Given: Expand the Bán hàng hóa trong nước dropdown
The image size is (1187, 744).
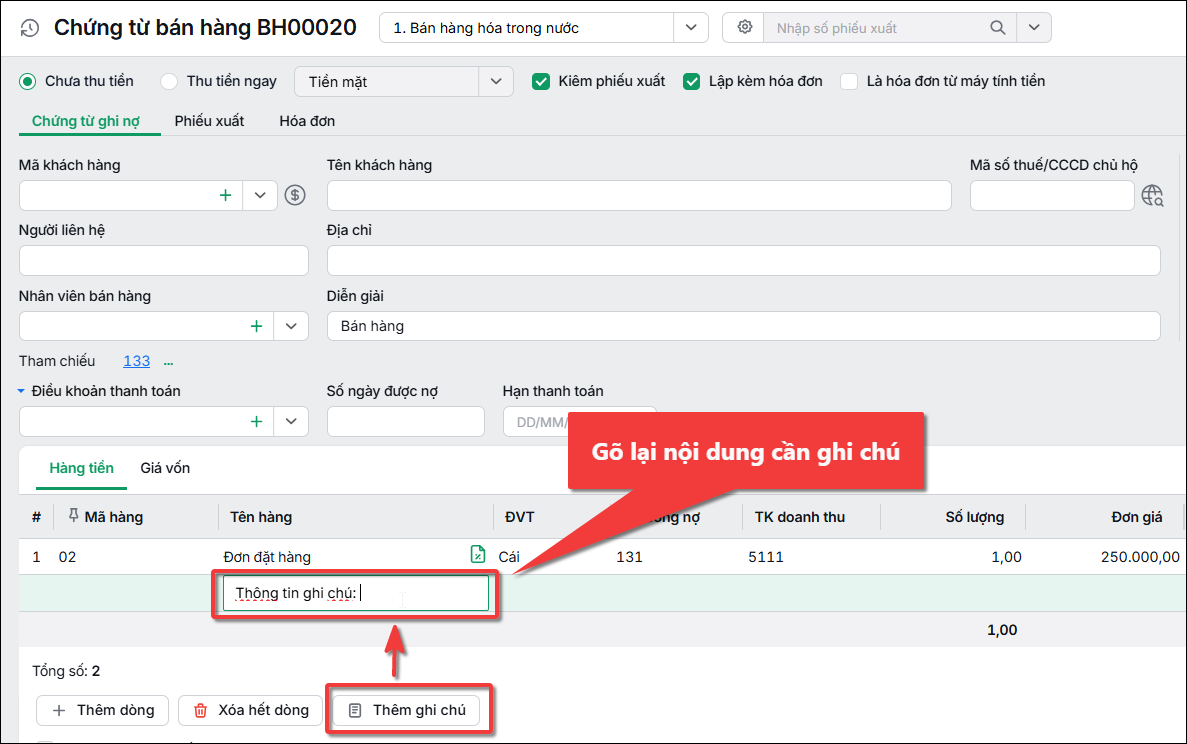Looking at the screenshot, I should tap(690, 27).
